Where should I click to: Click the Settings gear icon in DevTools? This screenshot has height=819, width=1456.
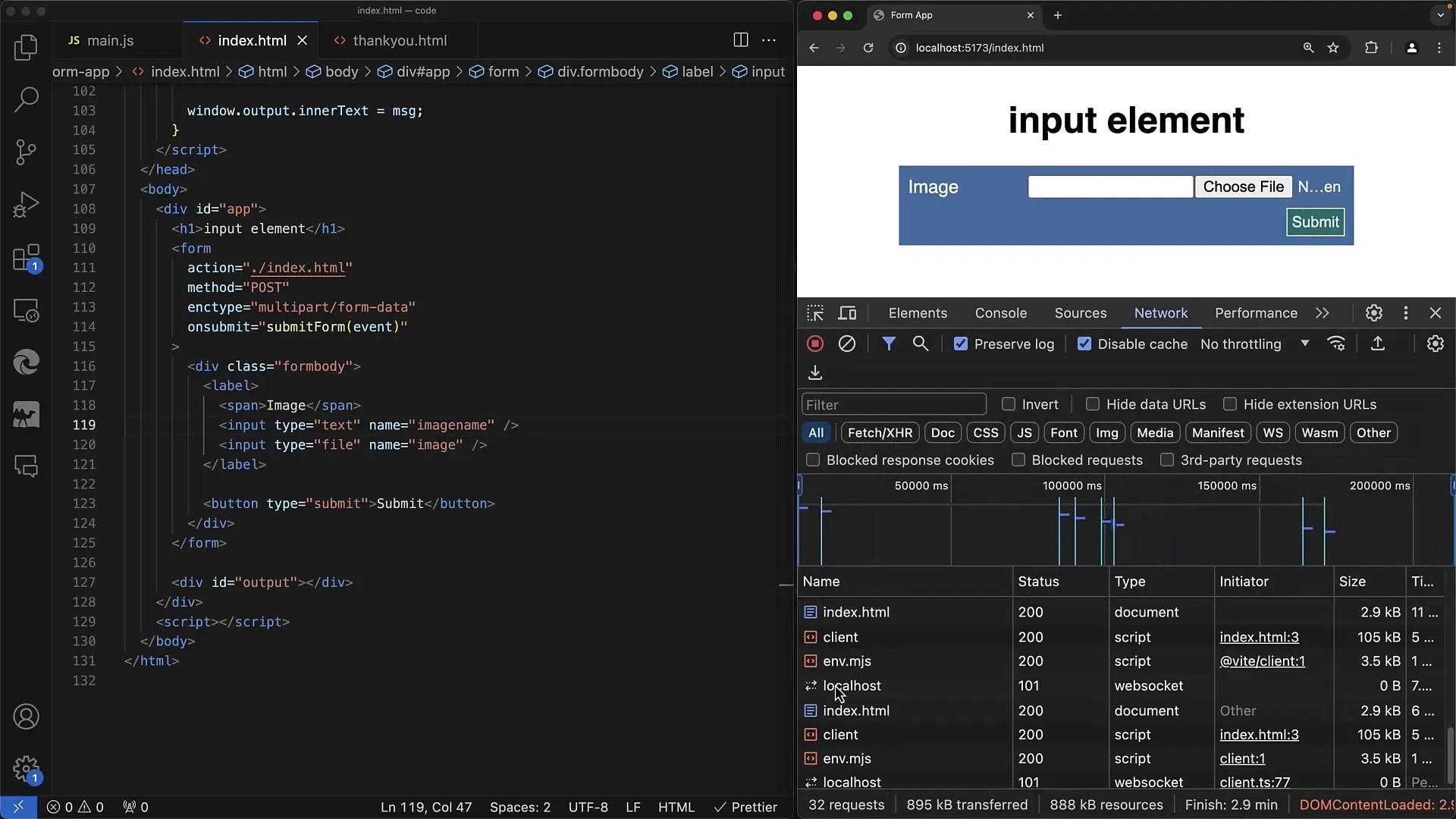(1373, 312)
